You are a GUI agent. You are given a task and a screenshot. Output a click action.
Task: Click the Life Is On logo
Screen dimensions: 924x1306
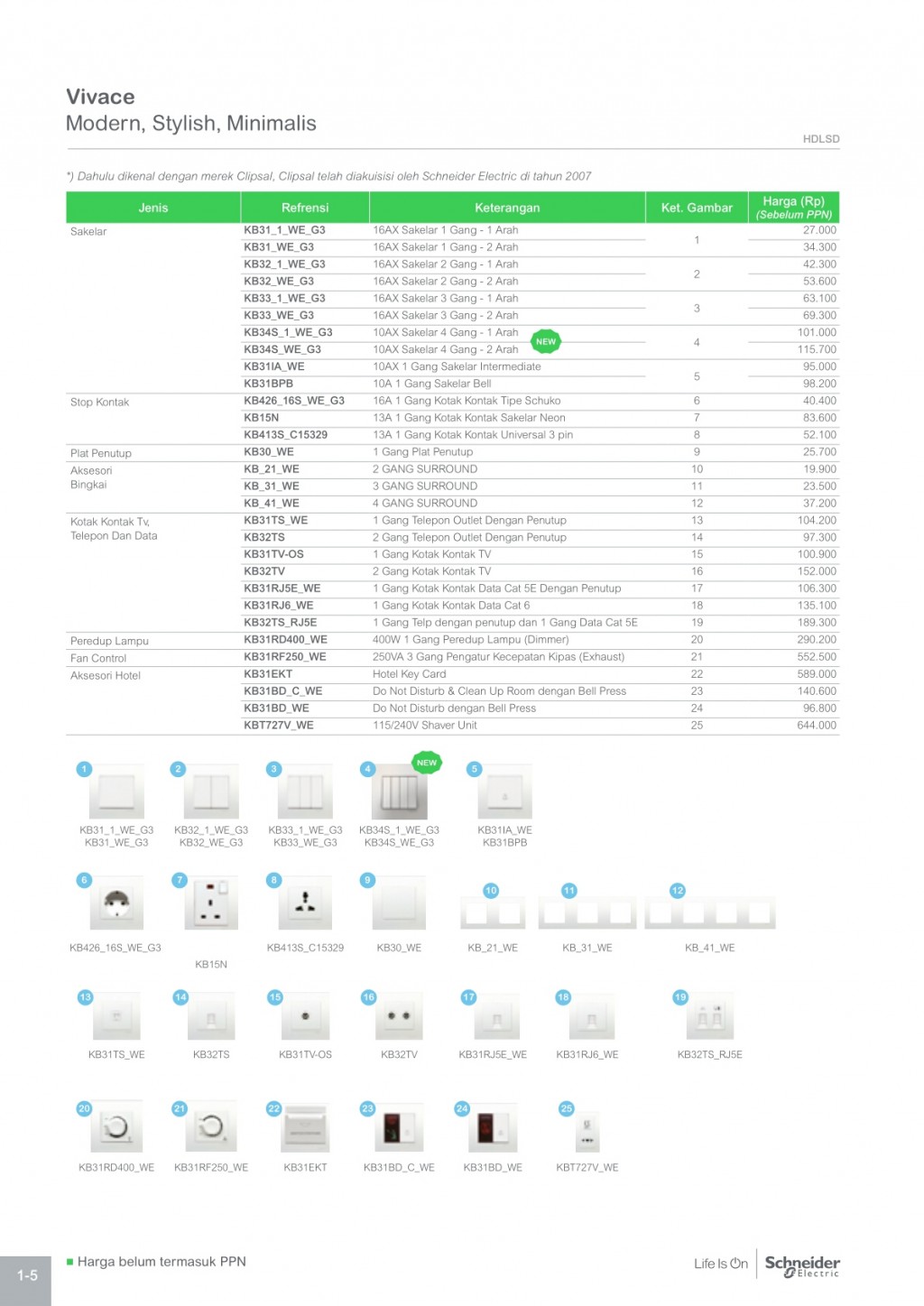point(720,1264)
